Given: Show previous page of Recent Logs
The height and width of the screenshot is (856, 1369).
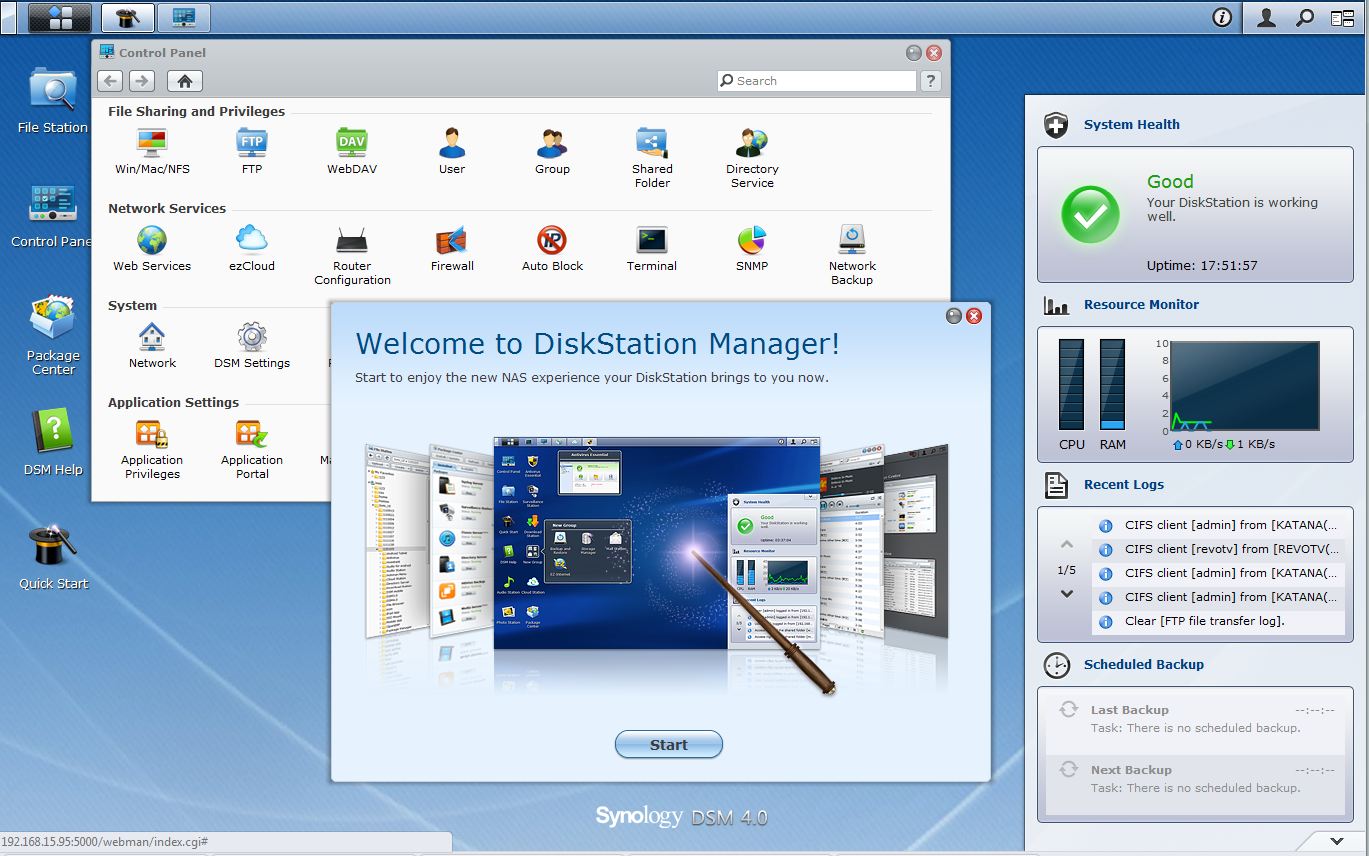Looking at the screenshot, I should click(x=1067, y=545).
